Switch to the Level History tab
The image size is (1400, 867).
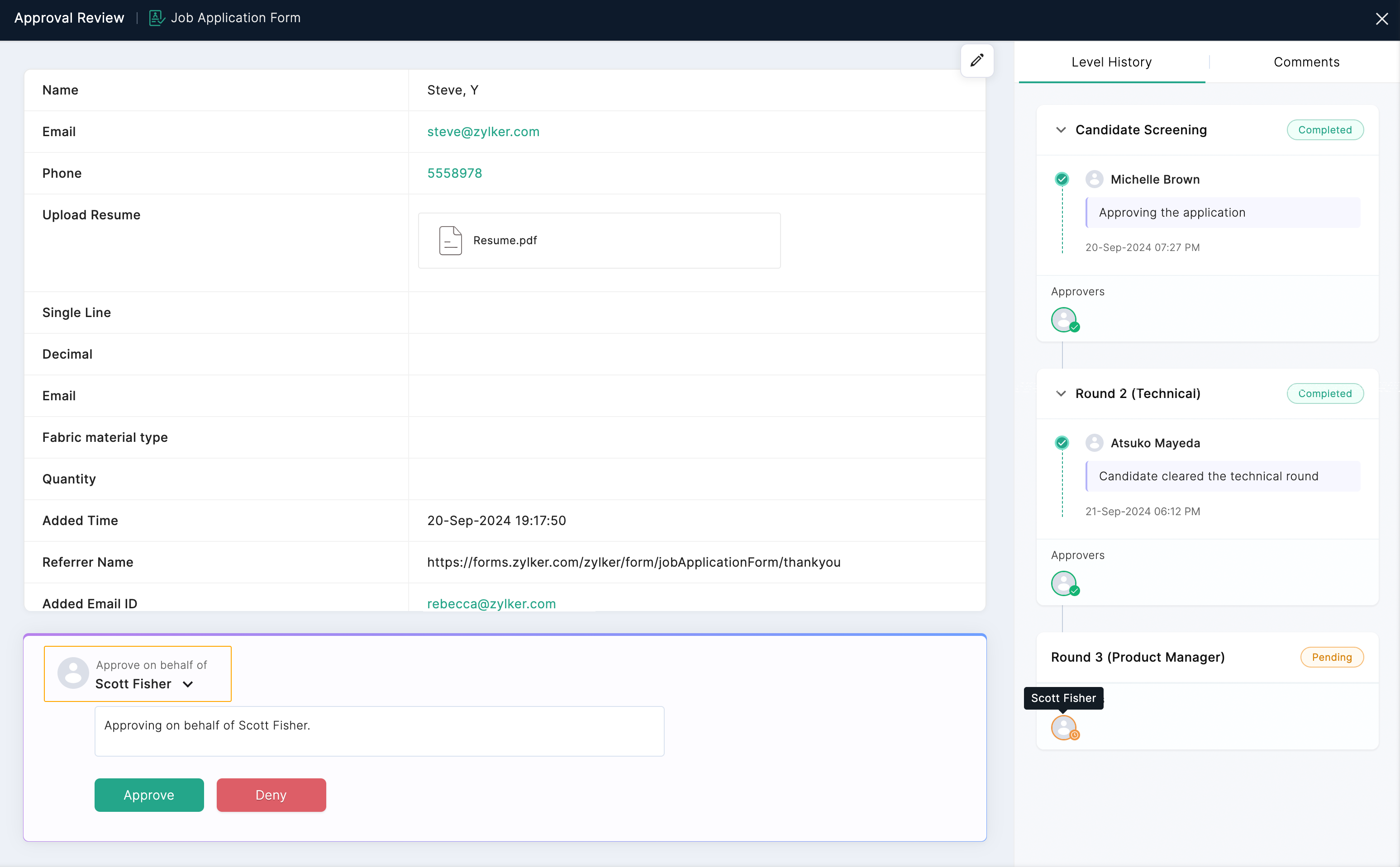1112,61
